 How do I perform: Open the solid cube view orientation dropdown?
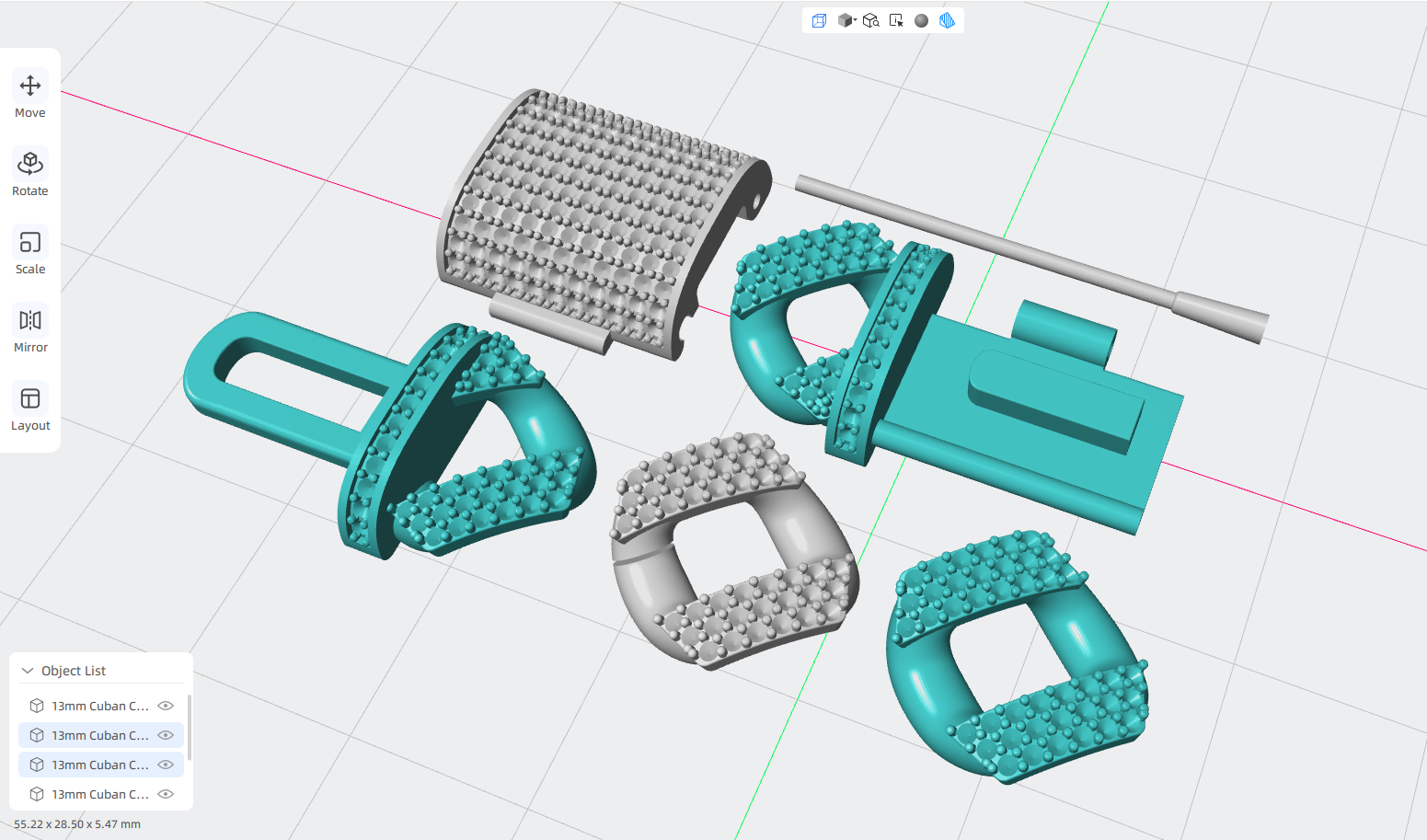(x=846, y=20)
